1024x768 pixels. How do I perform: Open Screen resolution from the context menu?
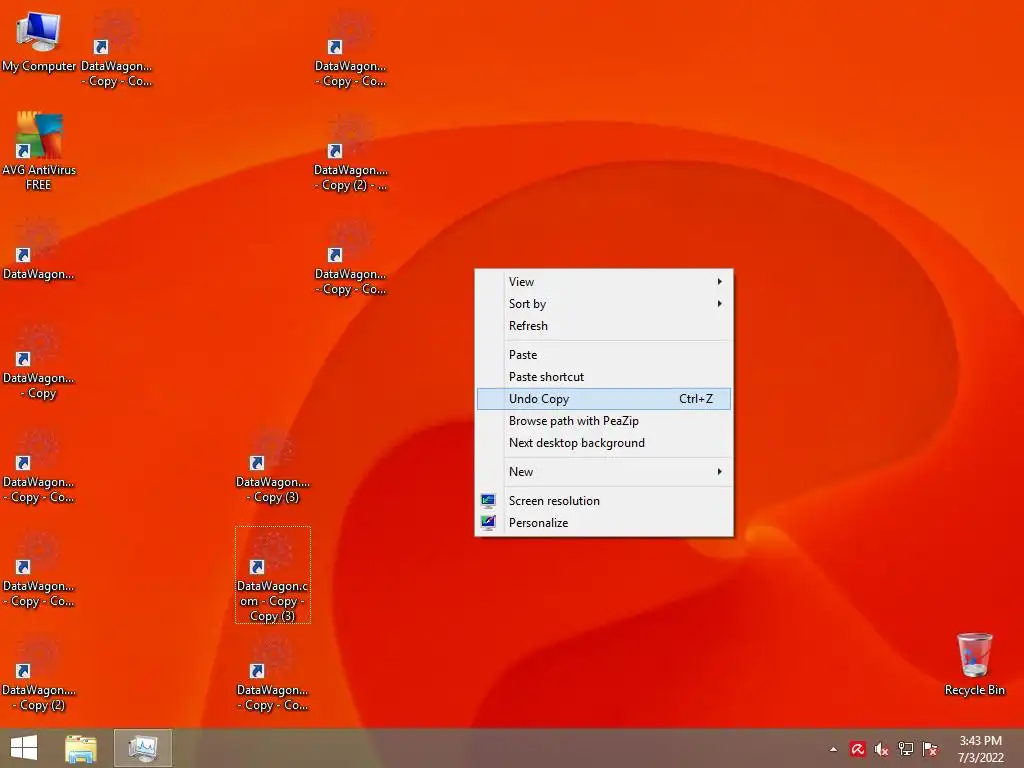[x=603, y=501]
